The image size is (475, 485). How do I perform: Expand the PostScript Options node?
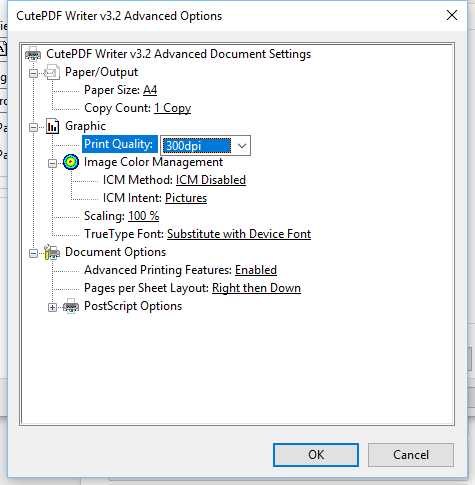click(x=52, y=307)
